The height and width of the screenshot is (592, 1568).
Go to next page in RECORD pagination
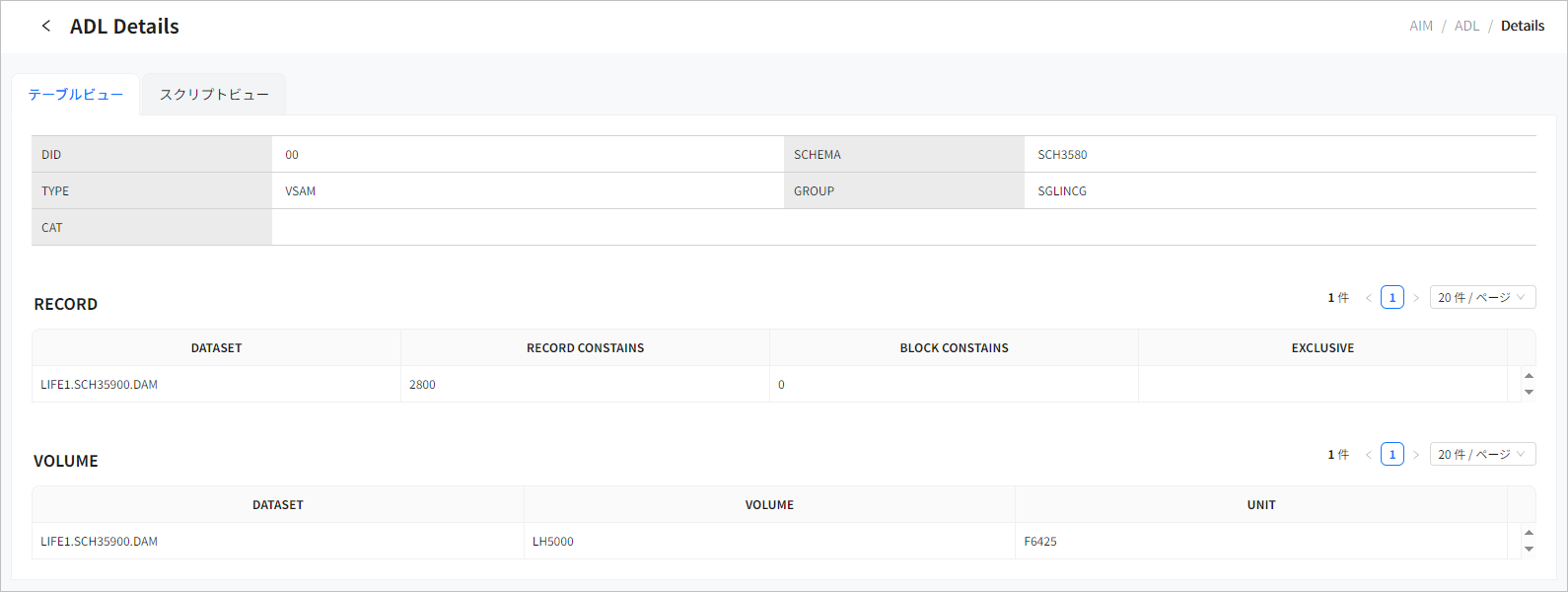click(x=1416, y=298)
